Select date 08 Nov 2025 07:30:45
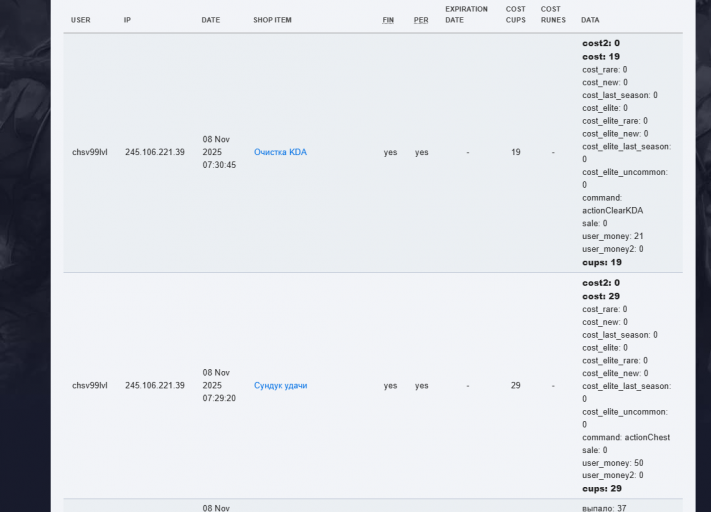The image size is (711, 512). (x=219, y=152)
